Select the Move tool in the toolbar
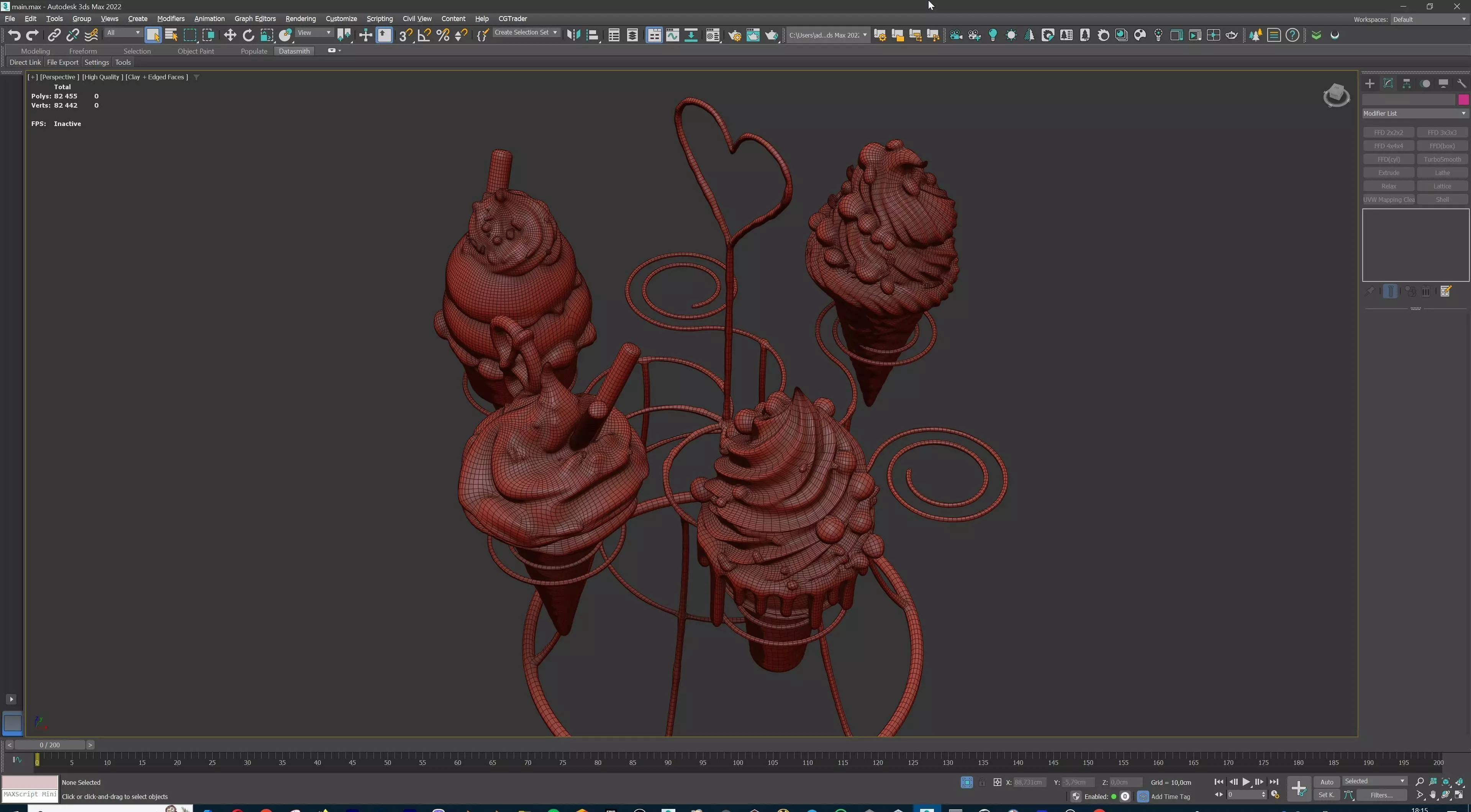The image size is (1471, 812). point(229,35)
